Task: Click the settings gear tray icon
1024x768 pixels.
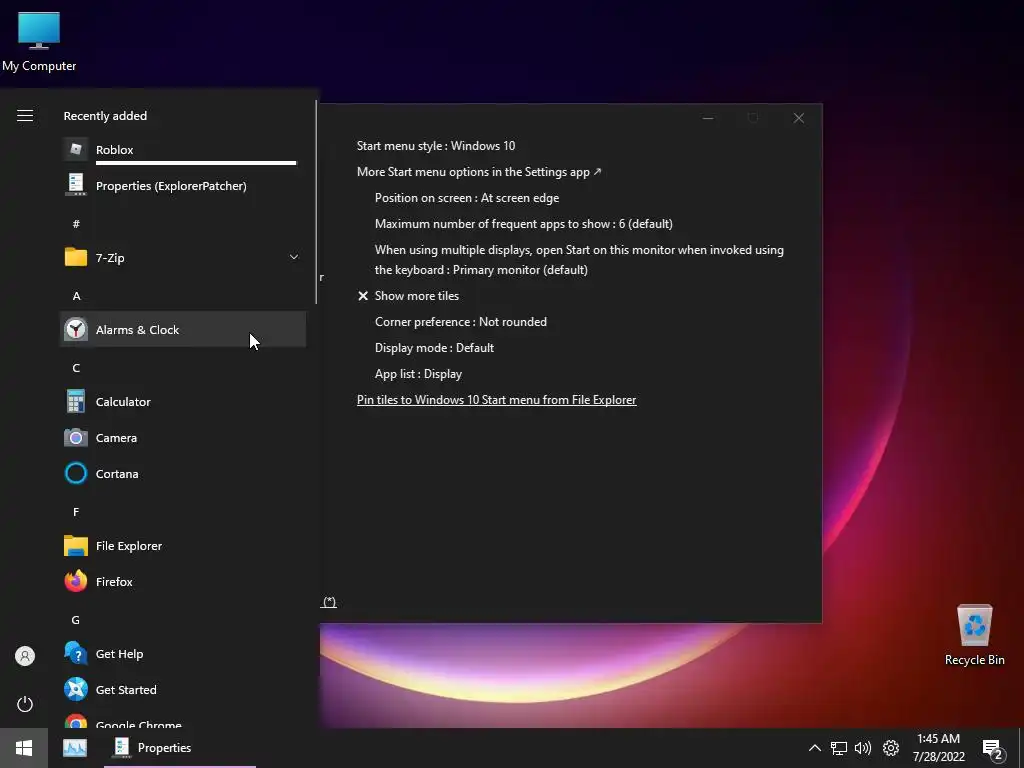Action: 891,748
